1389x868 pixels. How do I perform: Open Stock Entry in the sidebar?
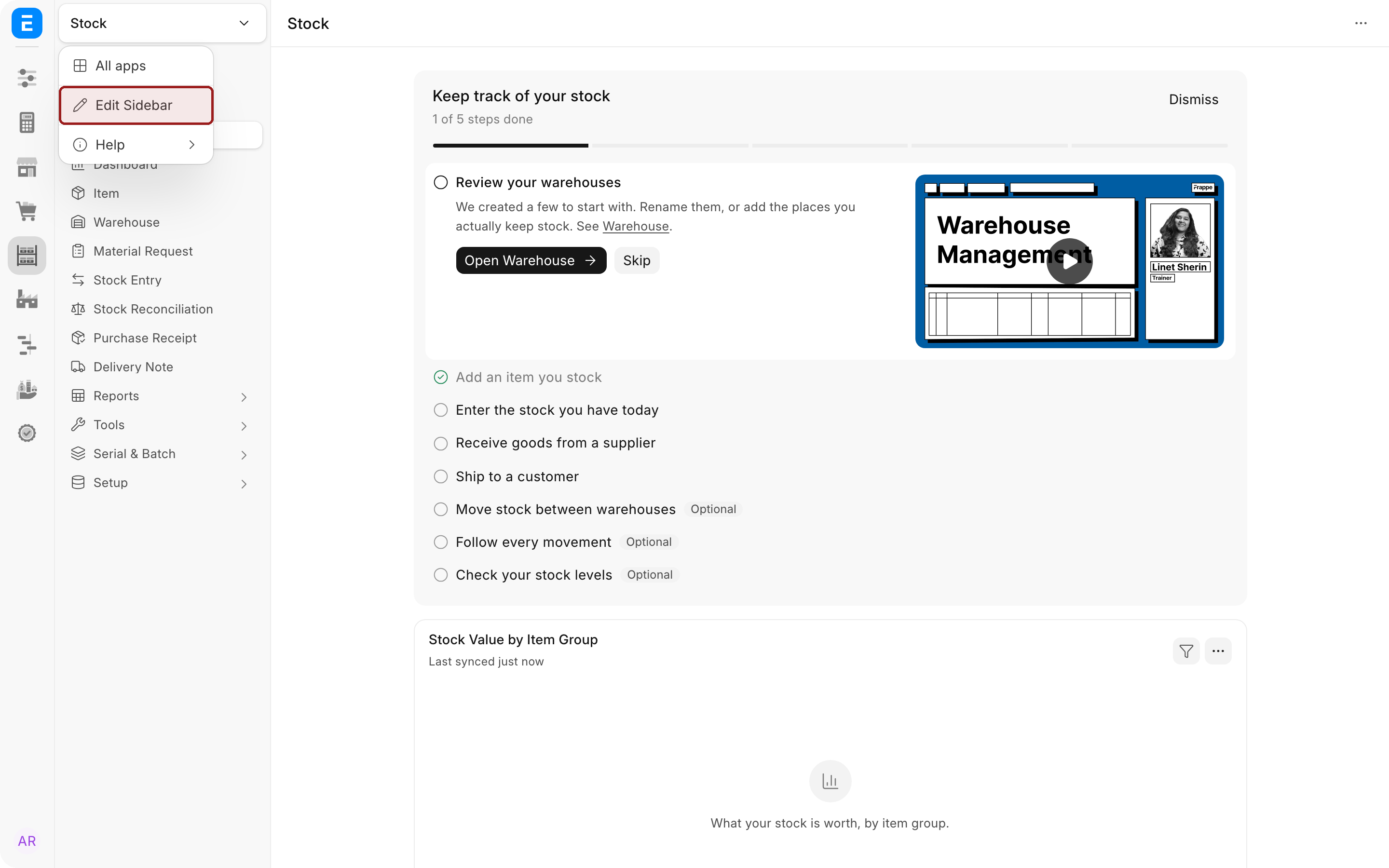pos(163,280)
